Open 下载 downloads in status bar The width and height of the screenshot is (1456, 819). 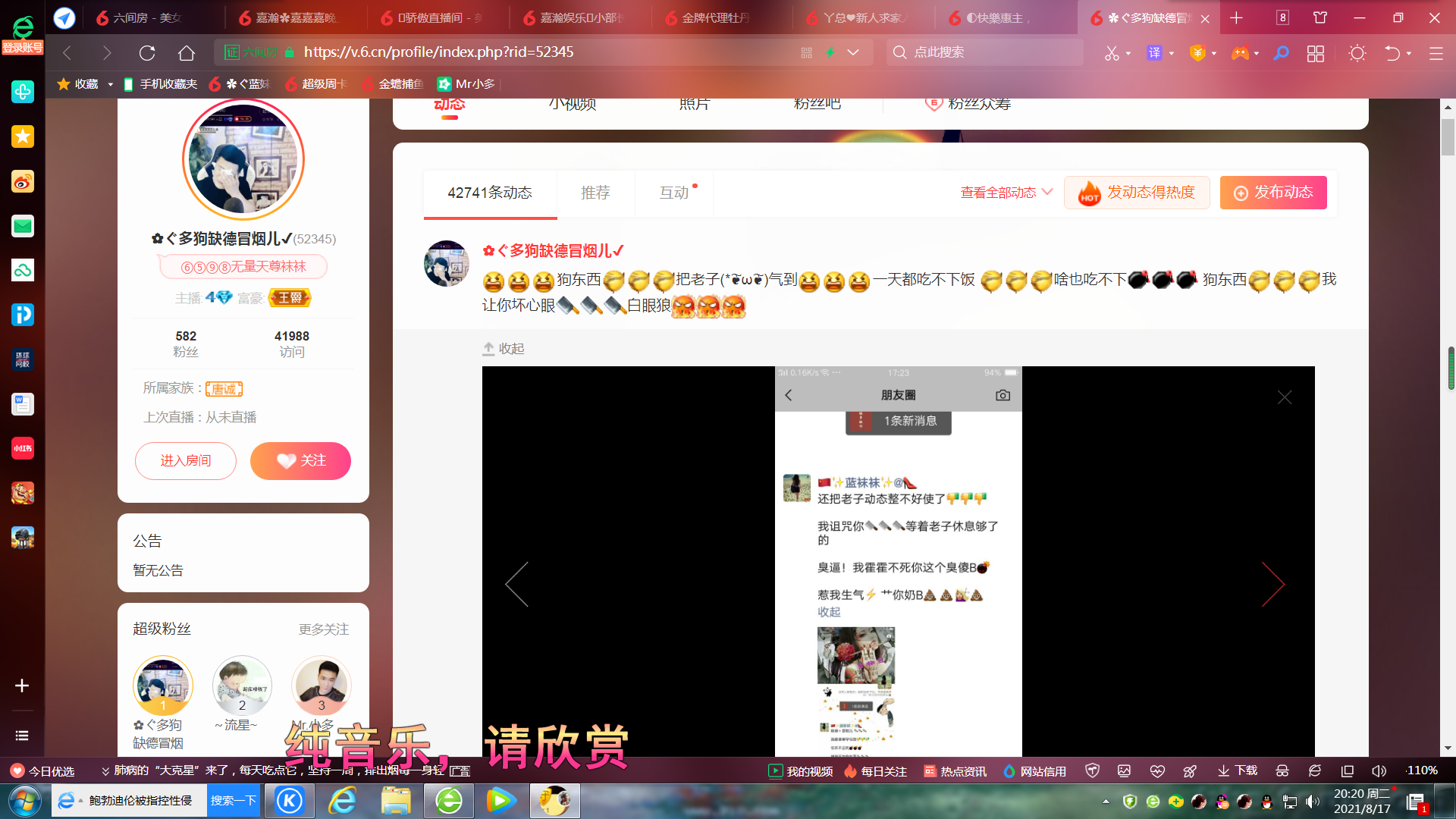[1238, 771]
